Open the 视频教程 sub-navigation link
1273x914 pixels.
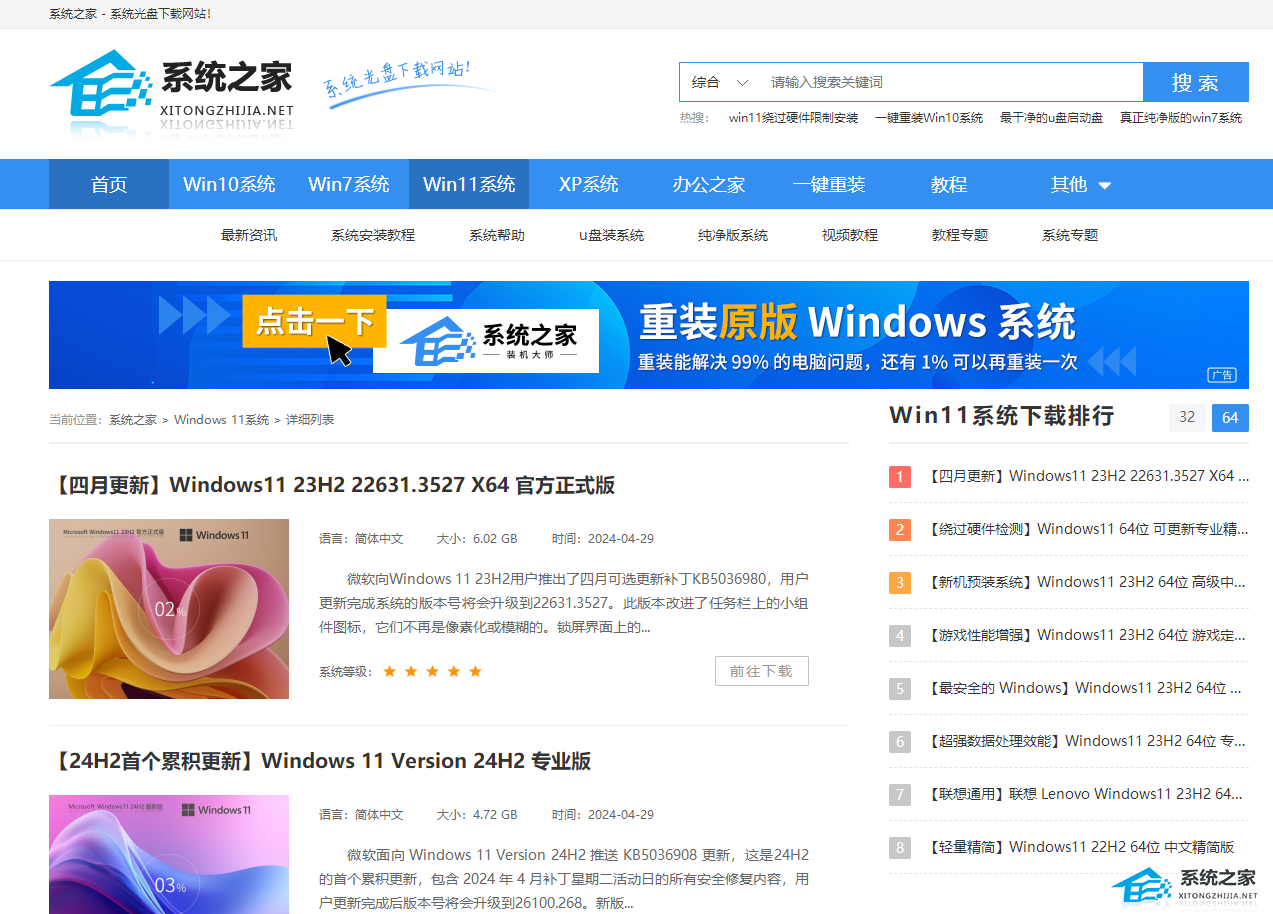tap(850, 235)
